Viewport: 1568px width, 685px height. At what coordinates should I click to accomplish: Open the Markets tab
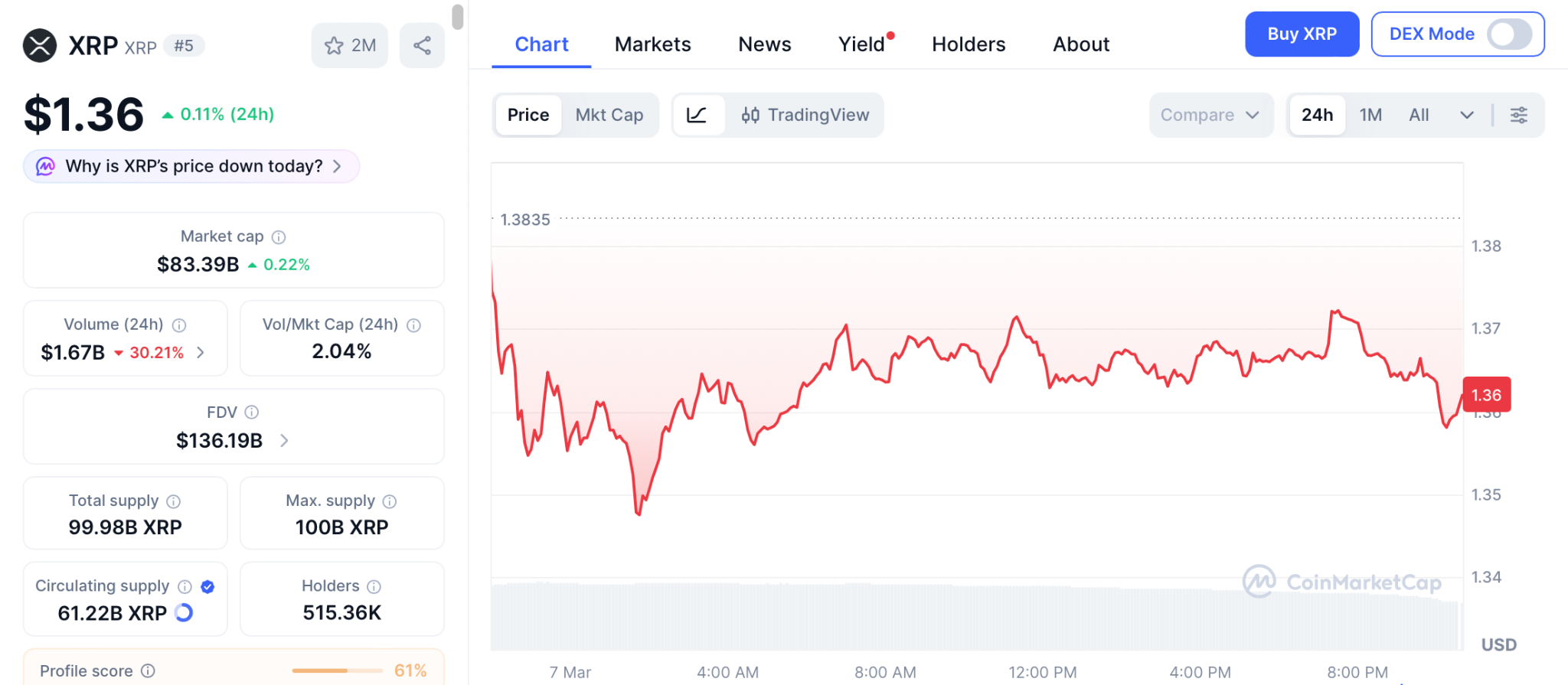click(x=652, y=44)
